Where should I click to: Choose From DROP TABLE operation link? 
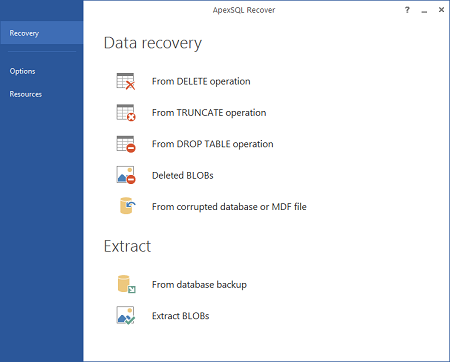pyautogui.click(x=213, y=144)
